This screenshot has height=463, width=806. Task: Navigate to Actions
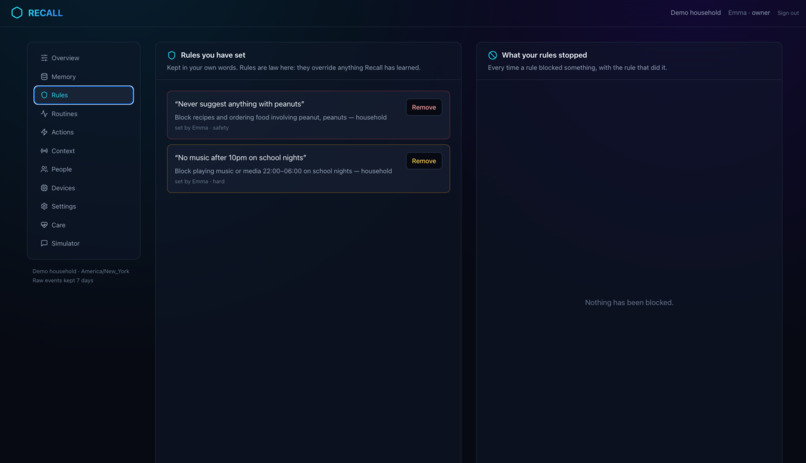click(x=84, y=132)
